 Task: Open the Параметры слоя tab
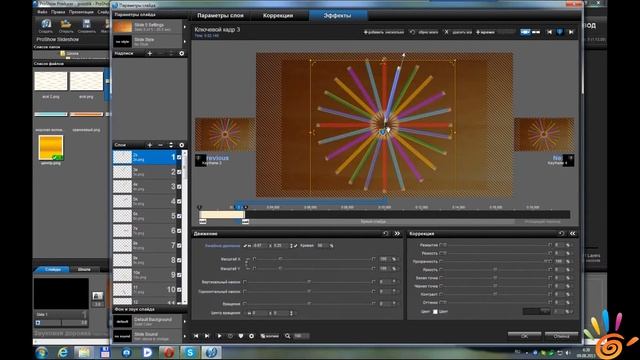[x=220, y=16]
